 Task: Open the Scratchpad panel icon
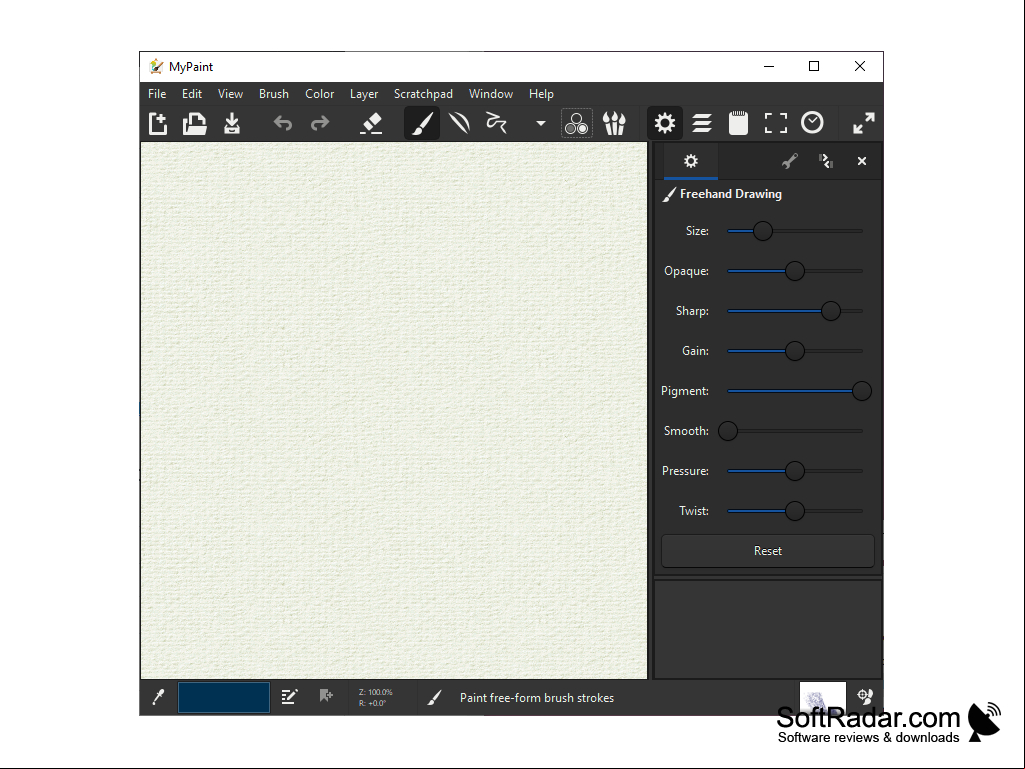(739, 123)
